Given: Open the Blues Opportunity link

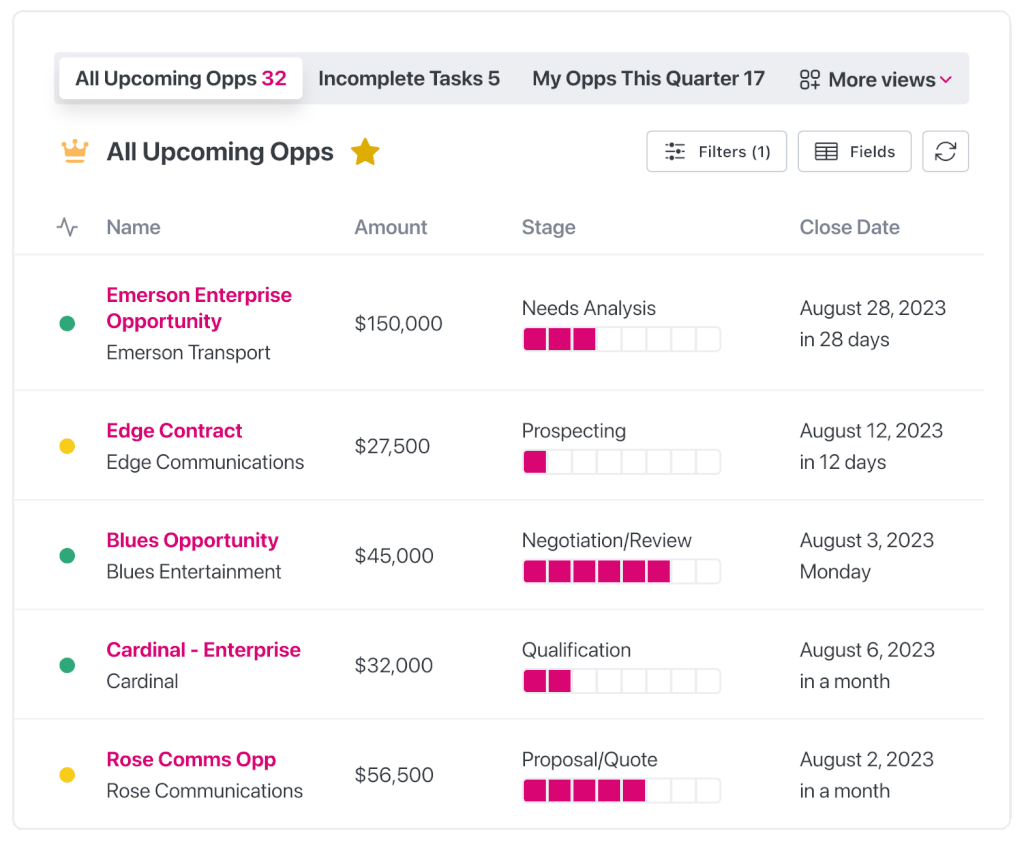Looking at the screenshot, I should [x=193, y=540].
